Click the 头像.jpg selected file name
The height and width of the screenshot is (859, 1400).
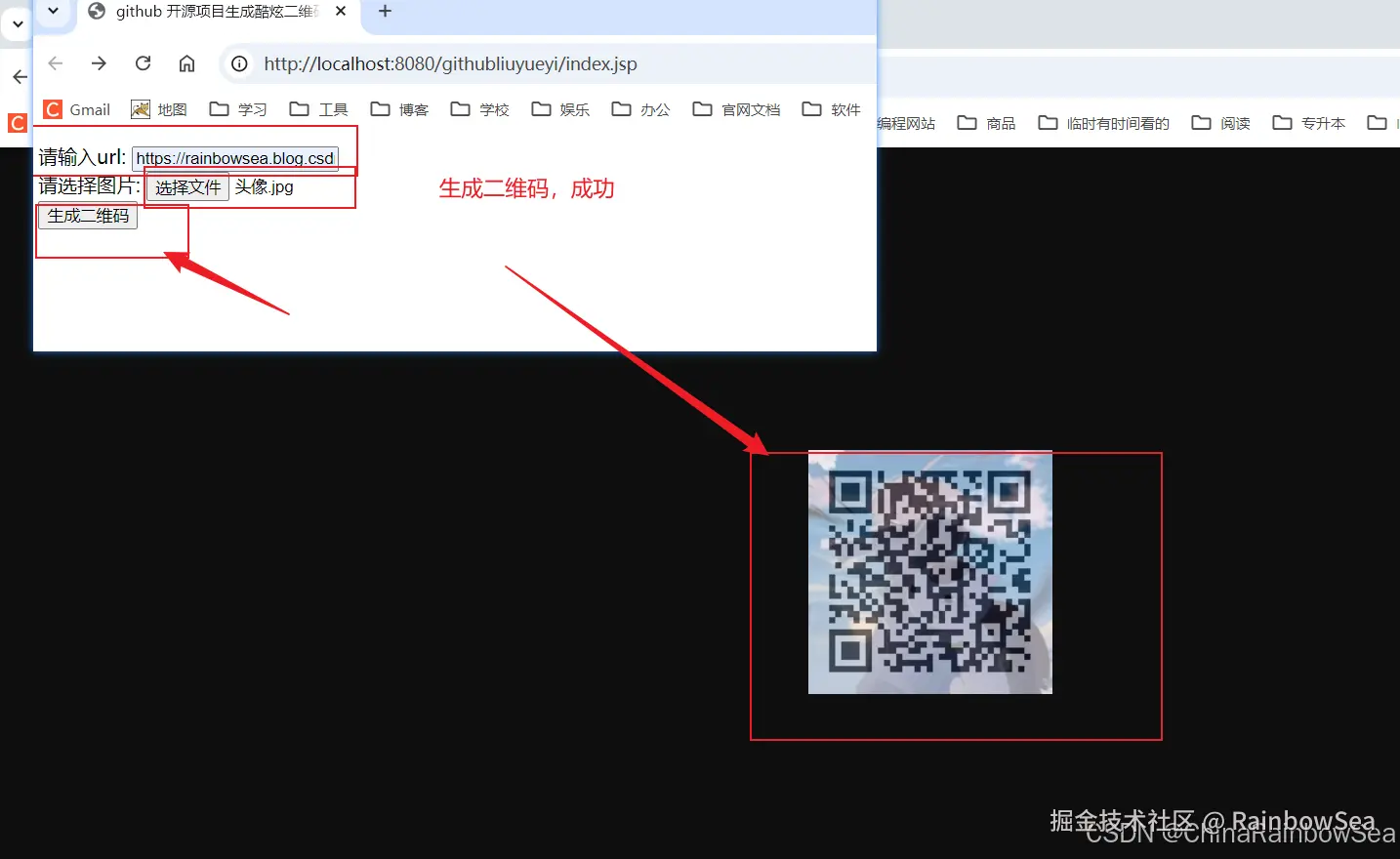(264, 186)
